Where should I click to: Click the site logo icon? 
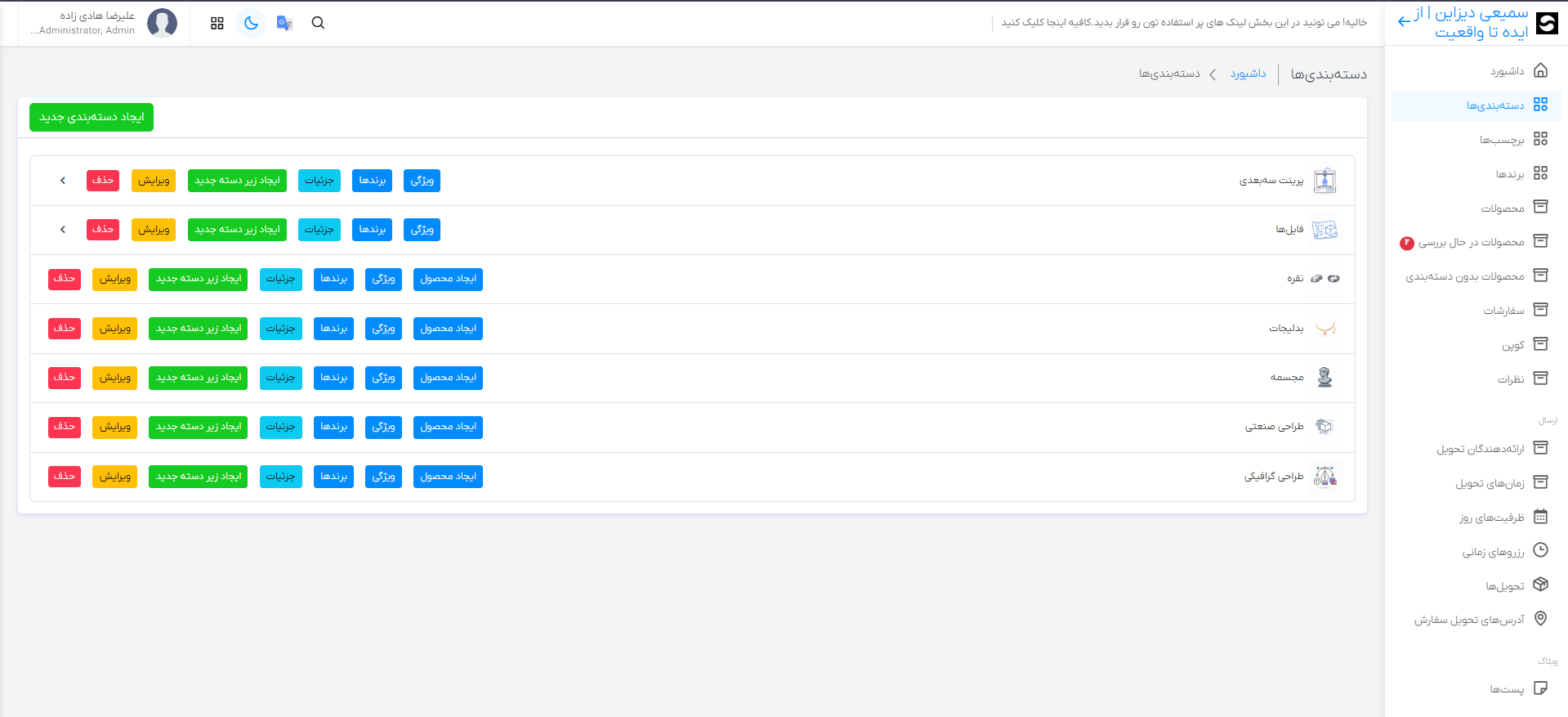(1547, 23)
